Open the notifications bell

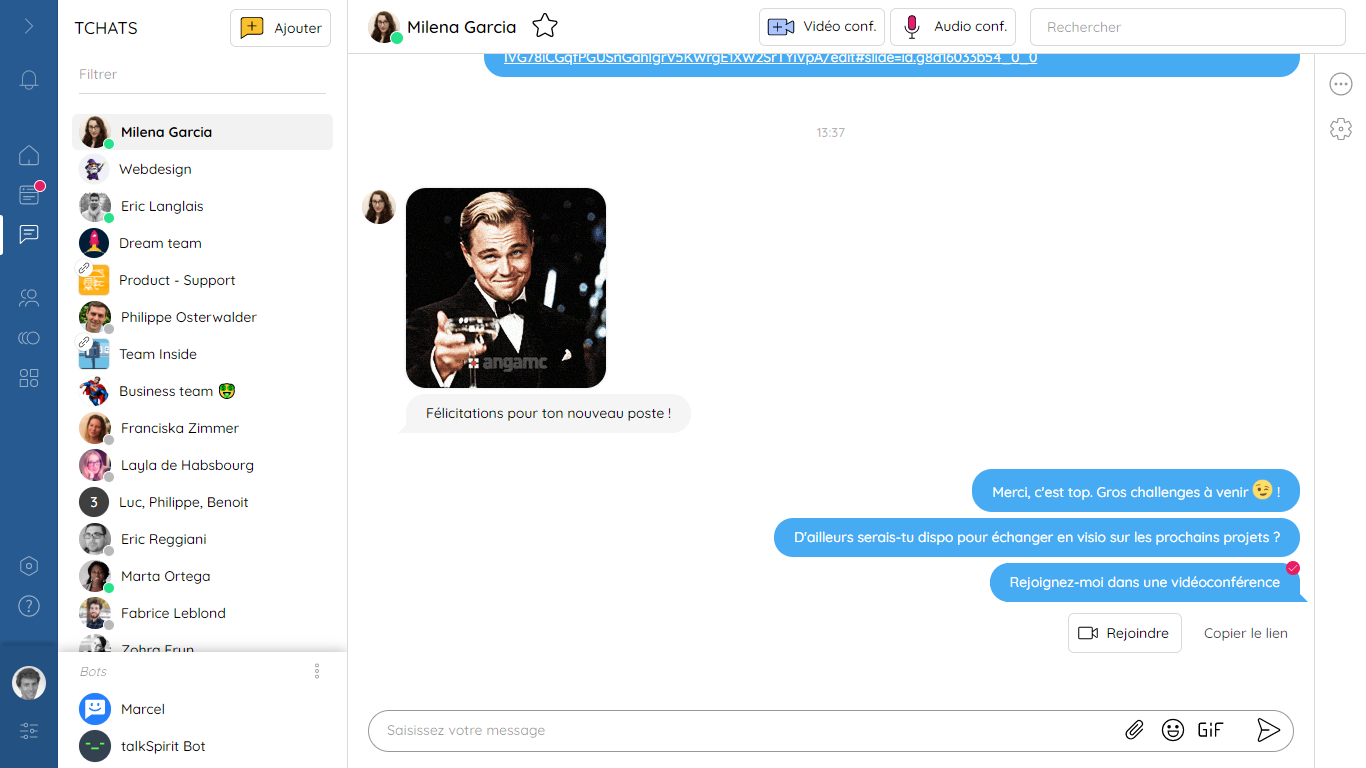[x=29, y=80]
